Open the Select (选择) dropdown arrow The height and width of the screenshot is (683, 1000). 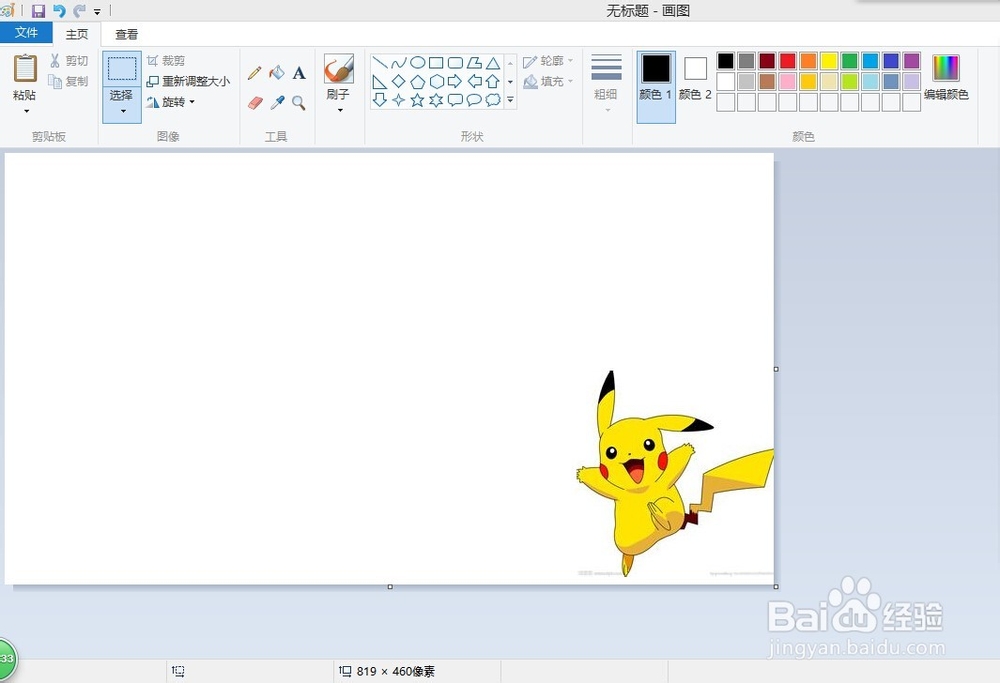(122, 111)
